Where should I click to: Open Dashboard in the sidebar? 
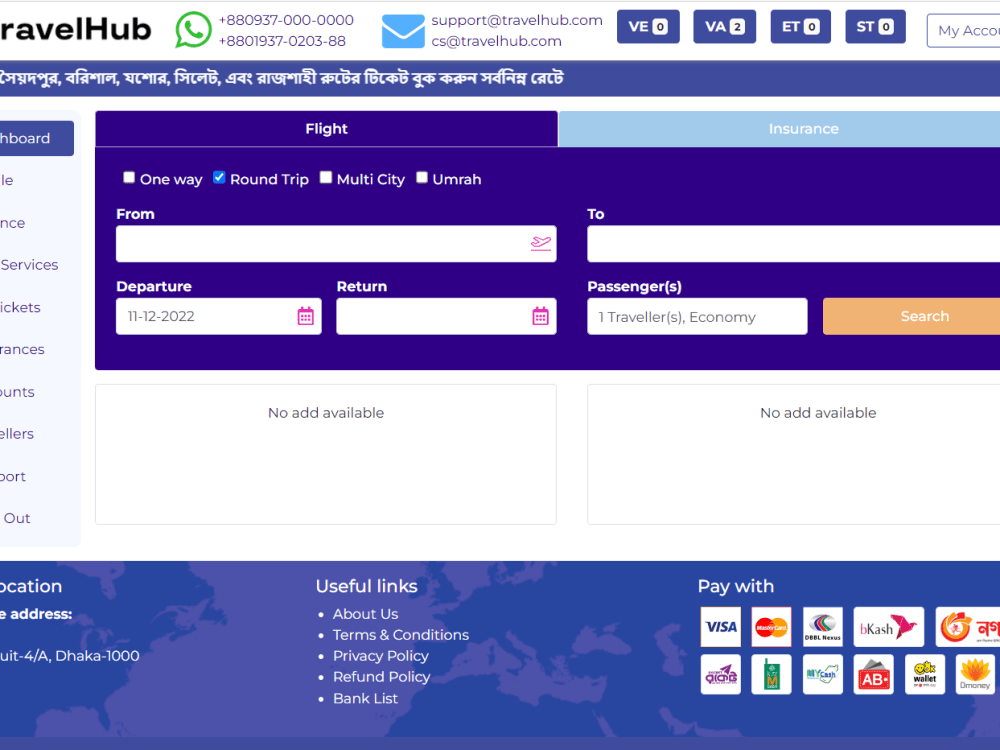click(35, 138)
